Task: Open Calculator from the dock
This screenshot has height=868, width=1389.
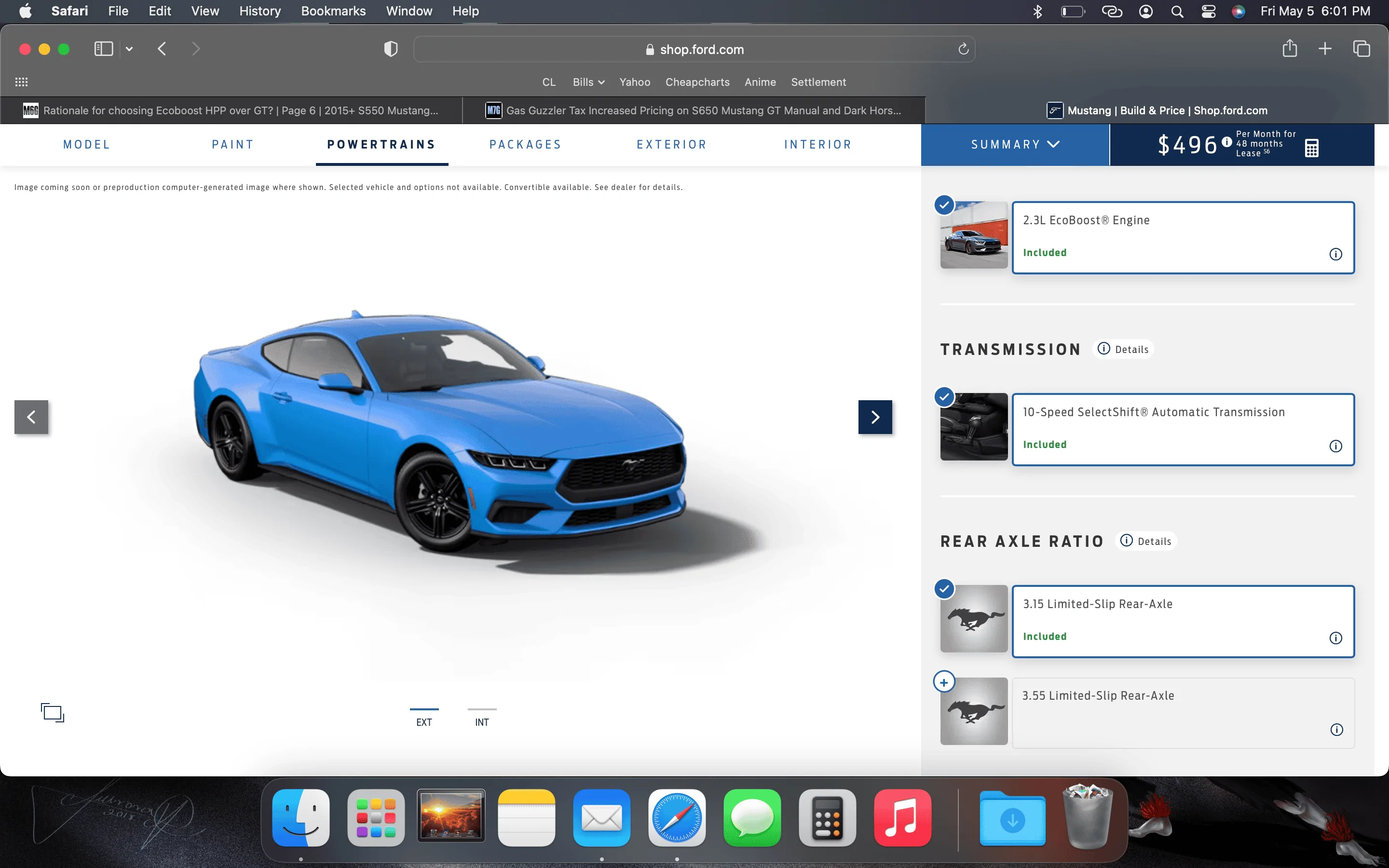Action: click(827, 817)
